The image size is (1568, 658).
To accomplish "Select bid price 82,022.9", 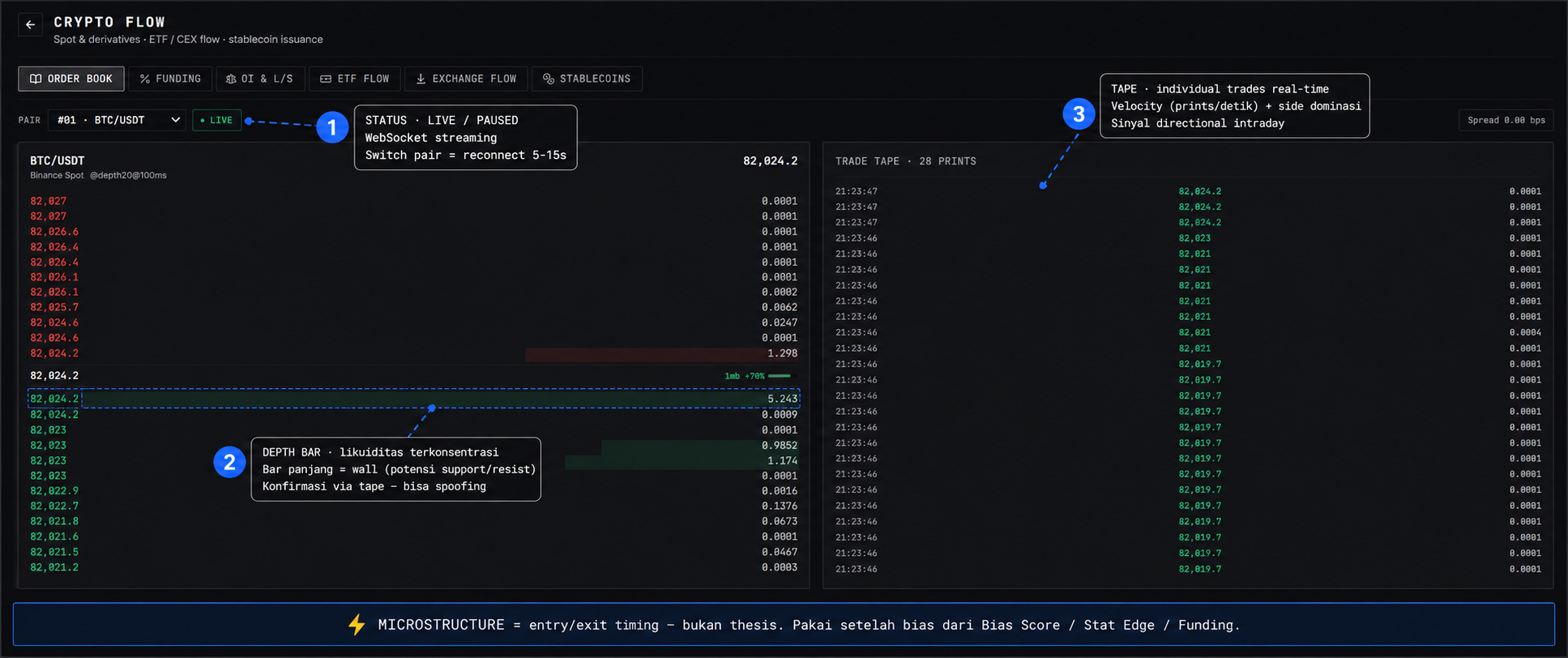I will (x=54, y=491).
